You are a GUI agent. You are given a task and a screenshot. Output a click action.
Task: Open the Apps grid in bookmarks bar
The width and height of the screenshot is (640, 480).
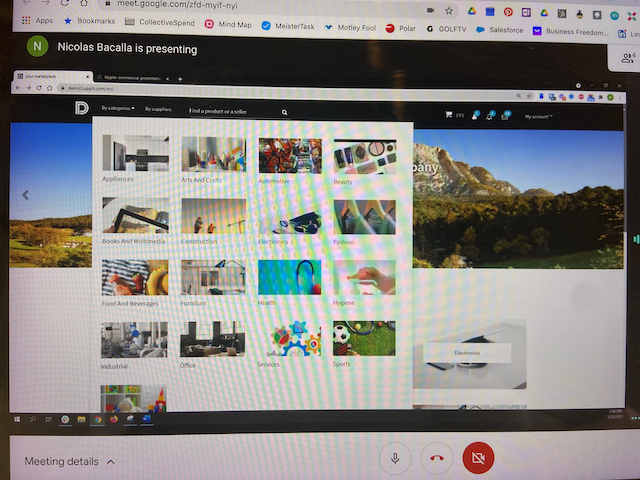pos(37,20)
